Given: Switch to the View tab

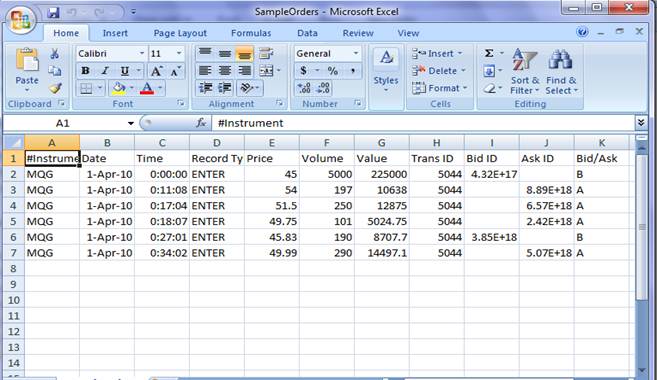Looking at the screenshot, I should [408, 33].
